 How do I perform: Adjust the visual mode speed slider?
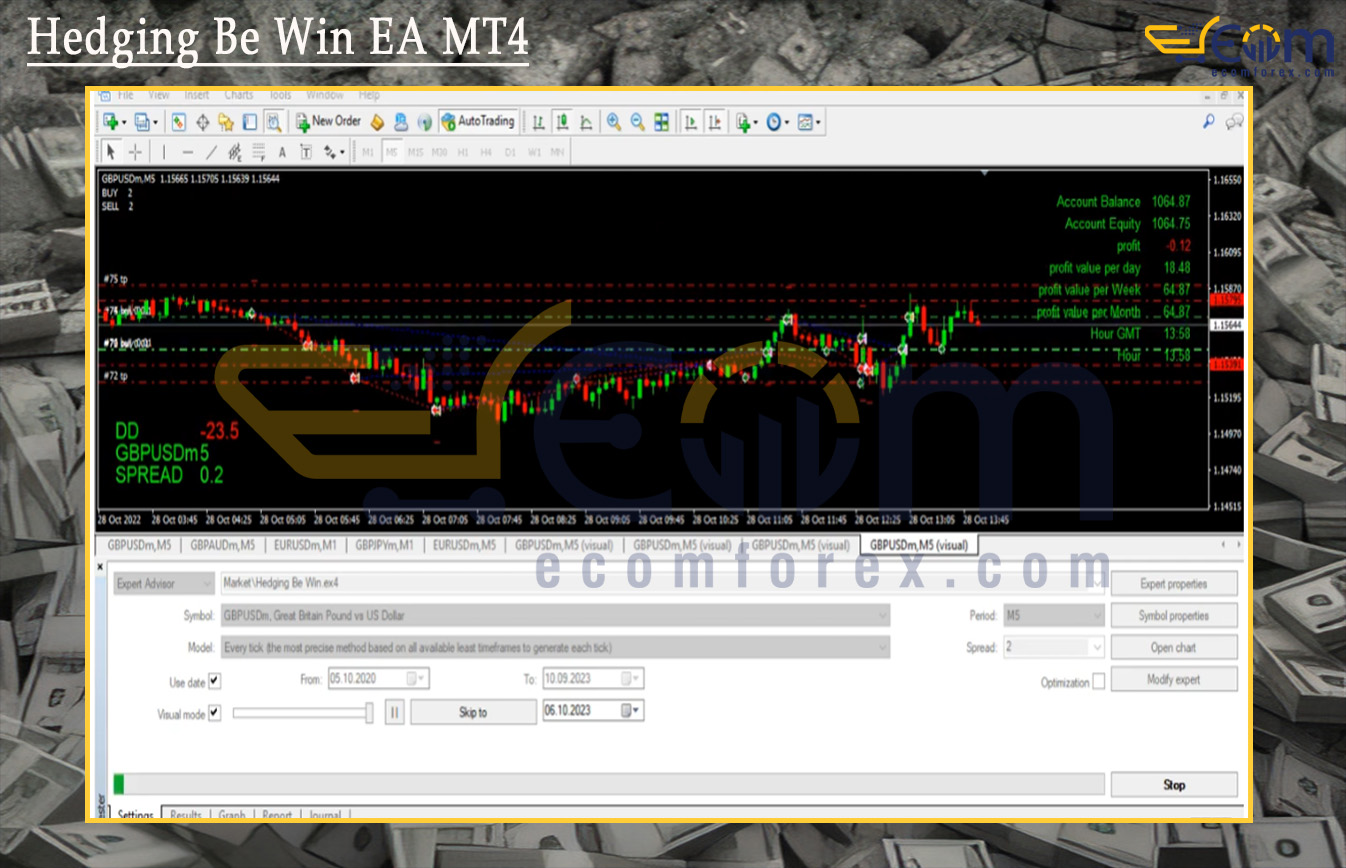369,712
